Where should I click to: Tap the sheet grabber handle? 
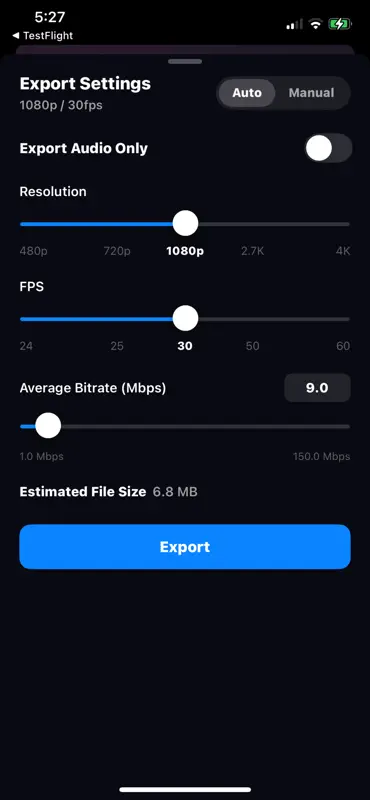click(x=185, y=62)
